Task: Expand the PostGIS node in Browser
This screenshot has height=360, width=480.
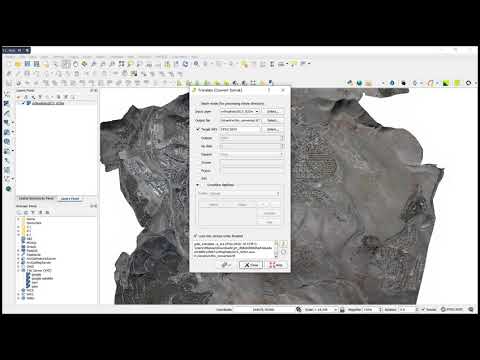Action: pyautogui.click(x=18, y=251)
